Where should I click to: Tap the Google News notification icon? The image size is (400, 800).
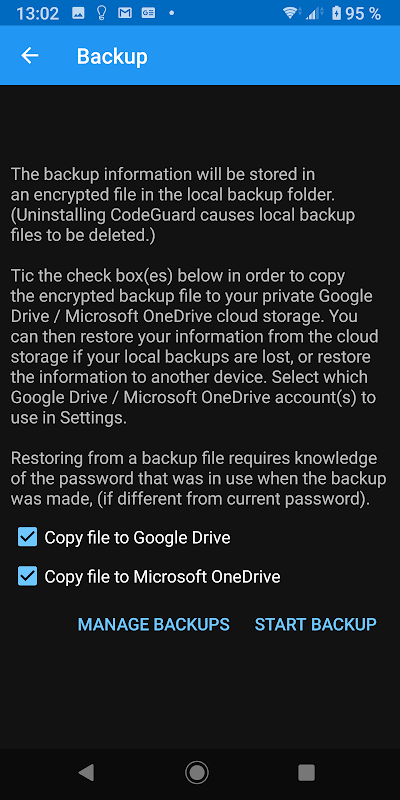pyautogui.click(x=148, y=13)
